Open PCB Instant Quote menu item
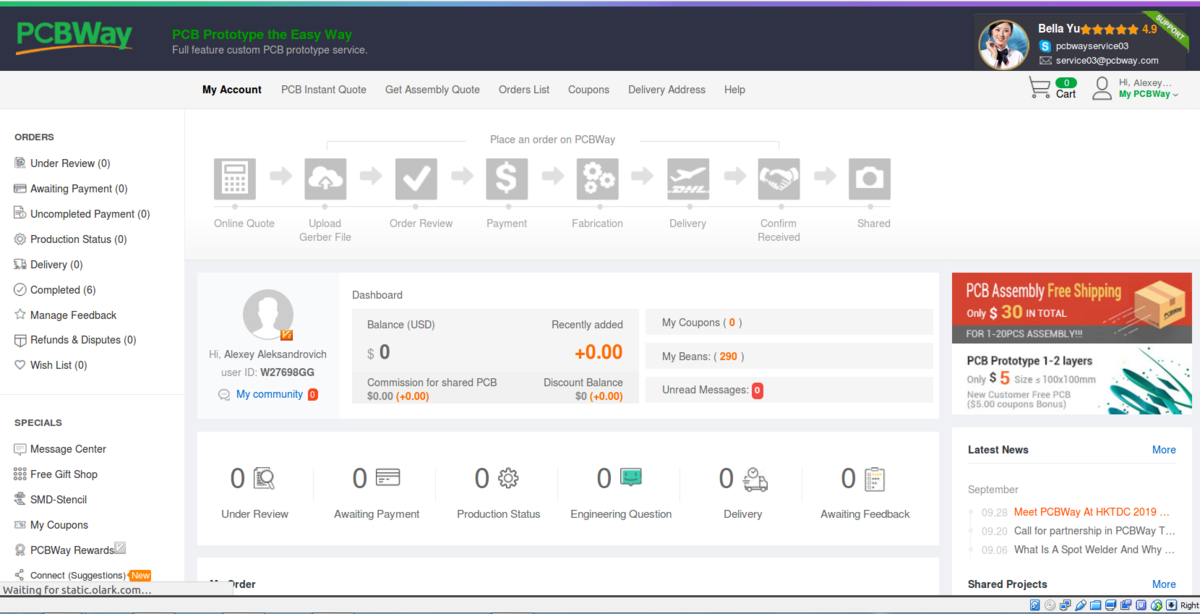Screen dimensions: 1200x614 click(x=324, y=90)
